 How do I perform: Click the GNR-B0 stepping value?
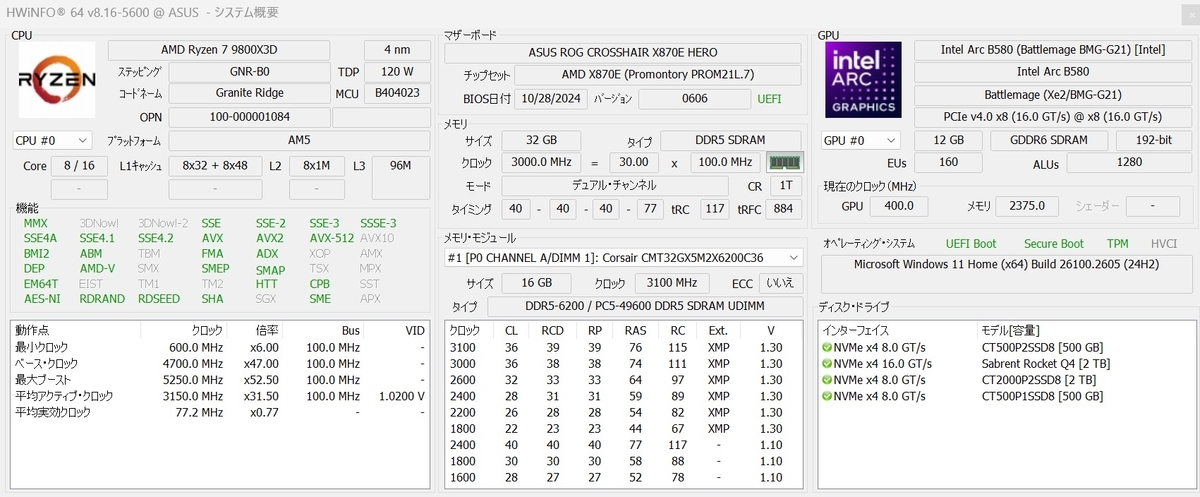[x=249, y=72]
